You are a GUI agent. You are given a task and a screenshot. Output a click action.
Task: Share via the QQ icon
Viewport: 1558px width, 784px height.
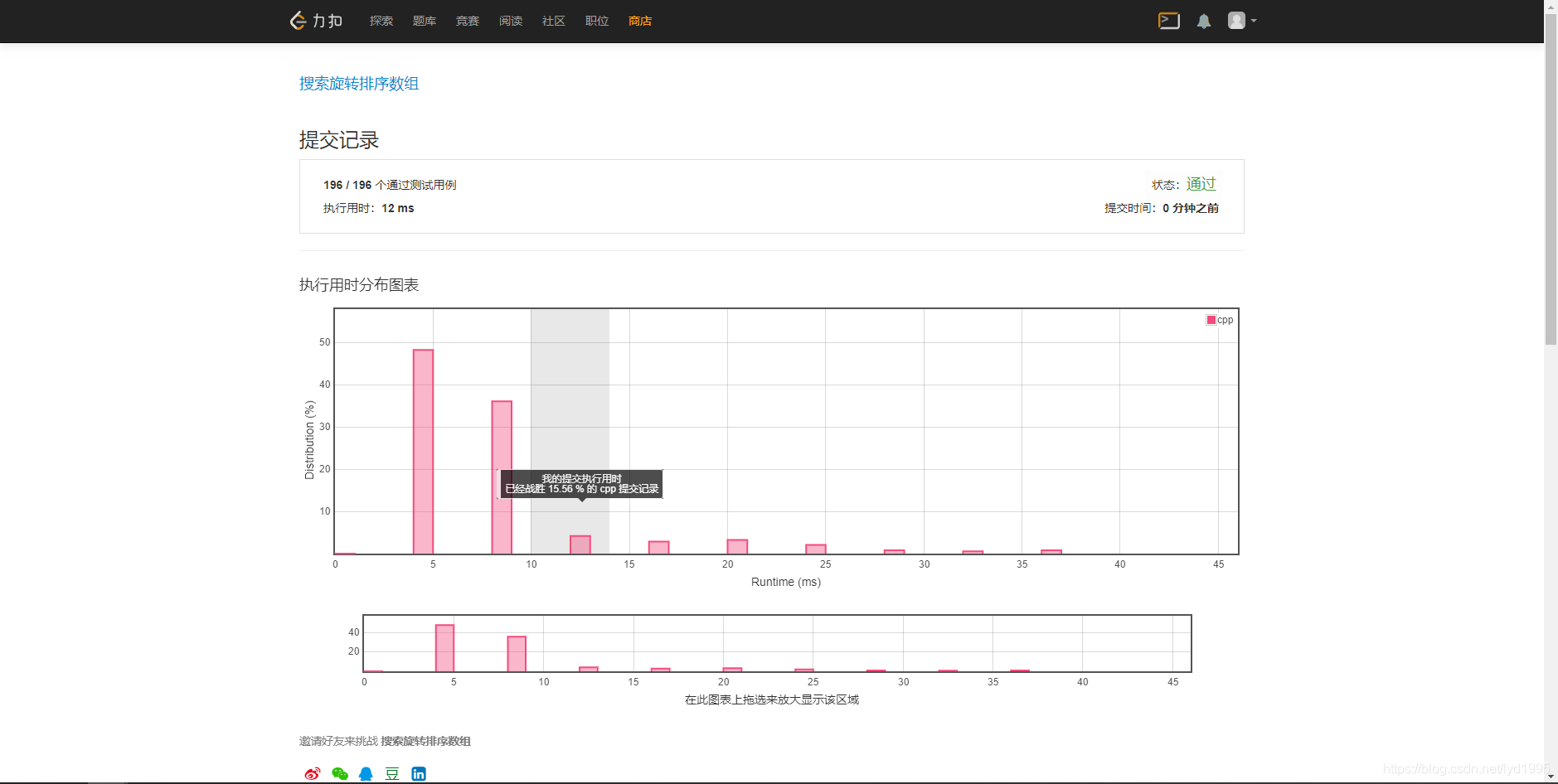[366, 773]
